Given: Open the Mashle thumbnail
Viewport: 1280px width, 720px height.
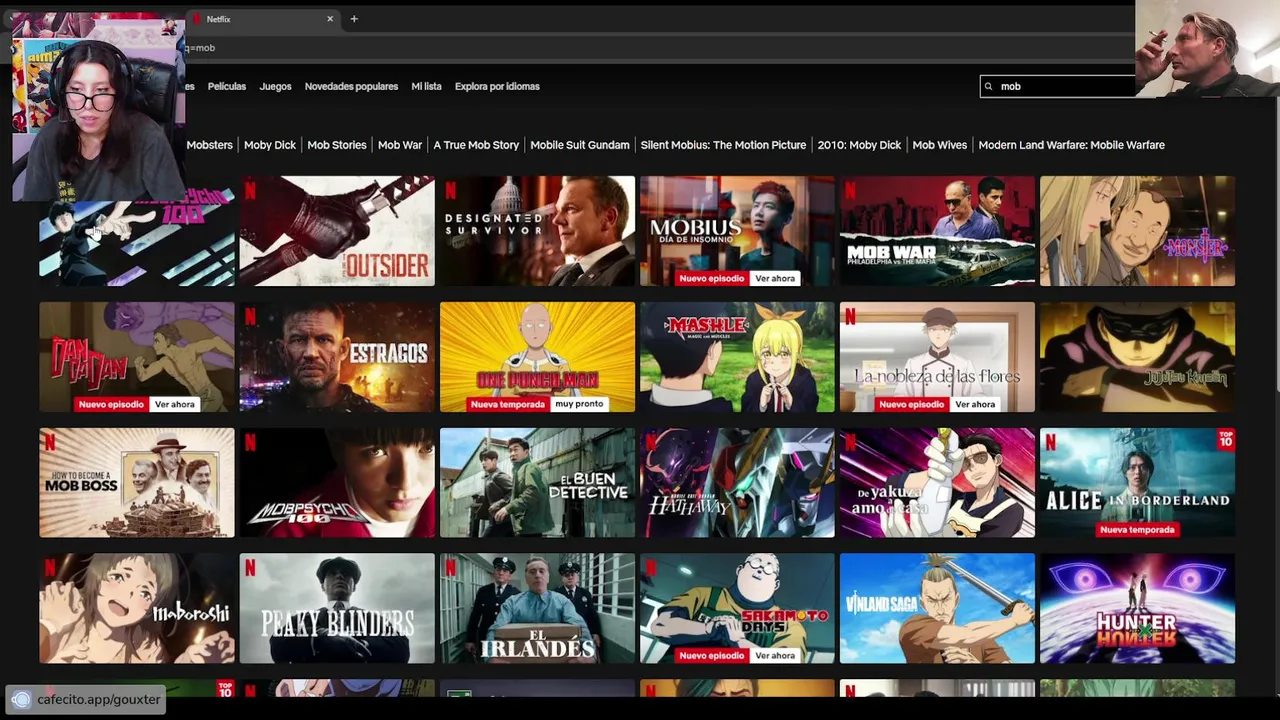Looking at the screenshot, I should click(x=737, y=357).
